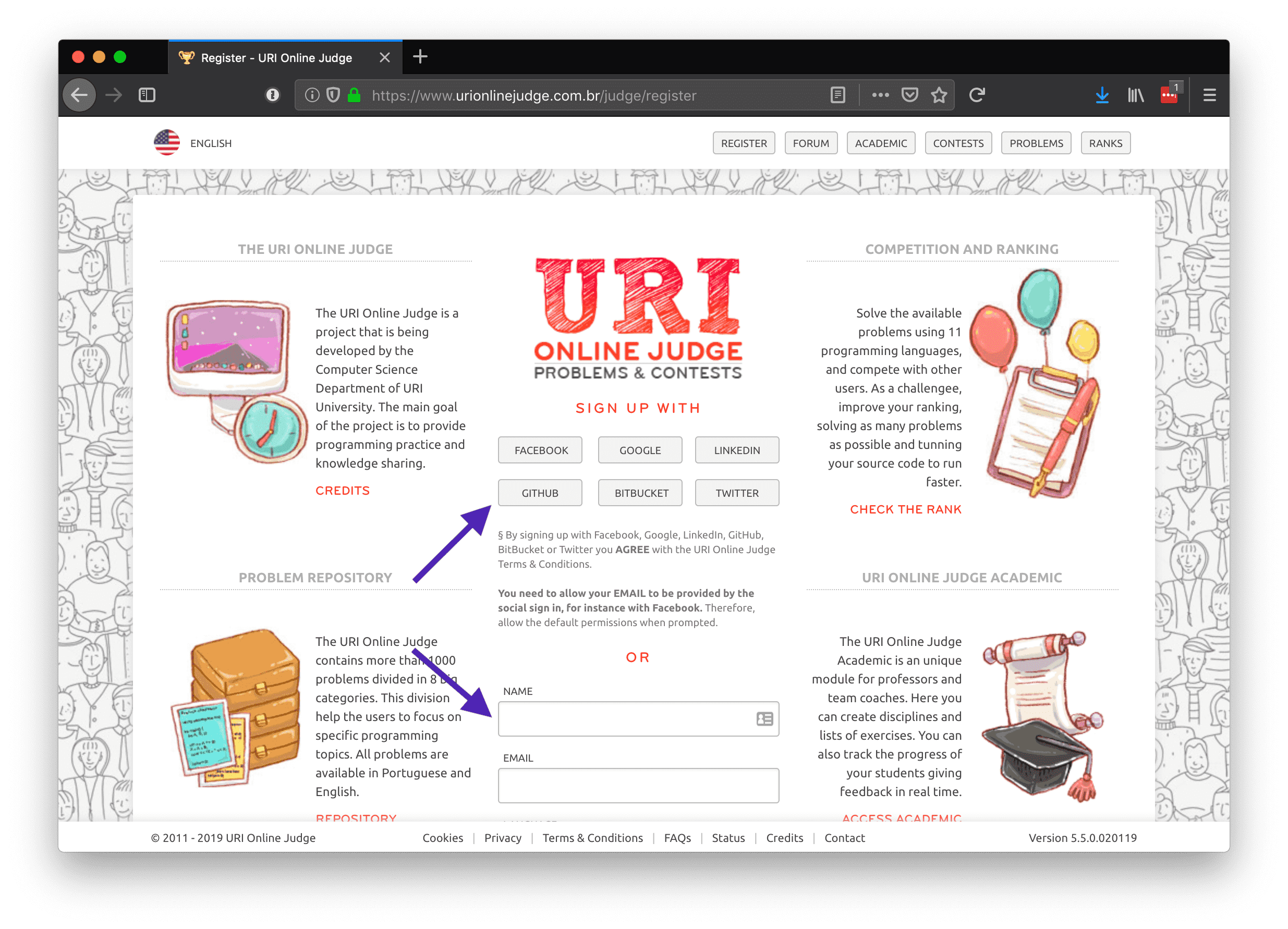Click the CHECK THE RANK link

click(x=905, y=509)
